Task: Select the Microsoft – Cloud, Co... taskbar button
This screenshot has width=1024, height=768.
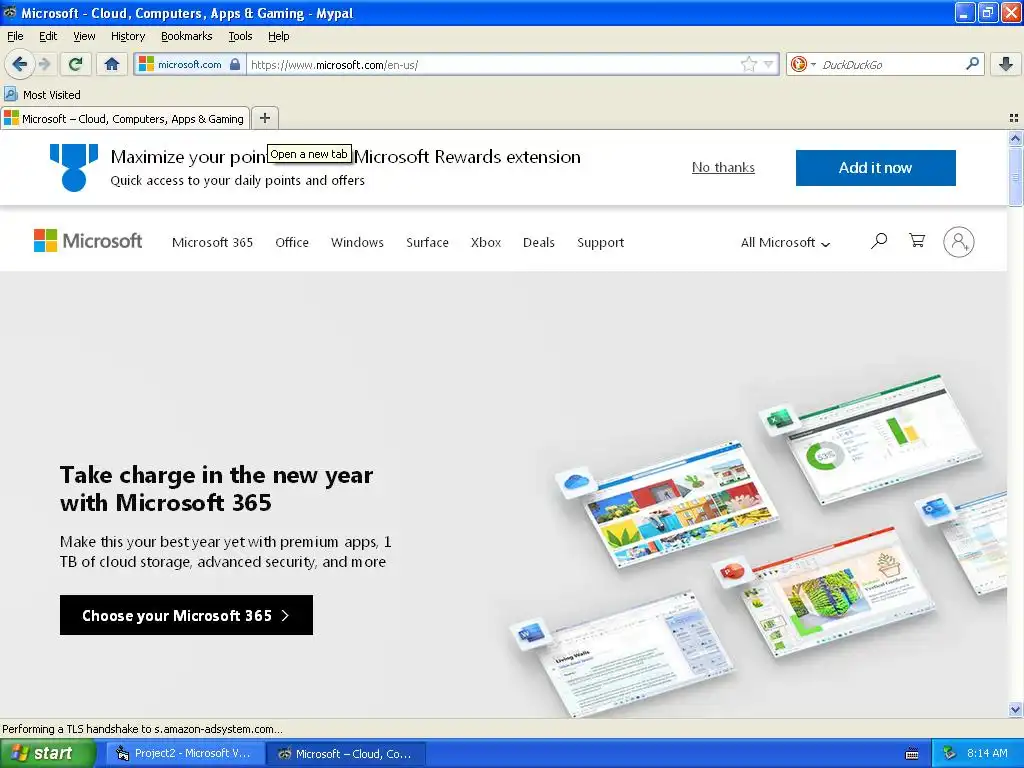Action: (x=346, y=753)
